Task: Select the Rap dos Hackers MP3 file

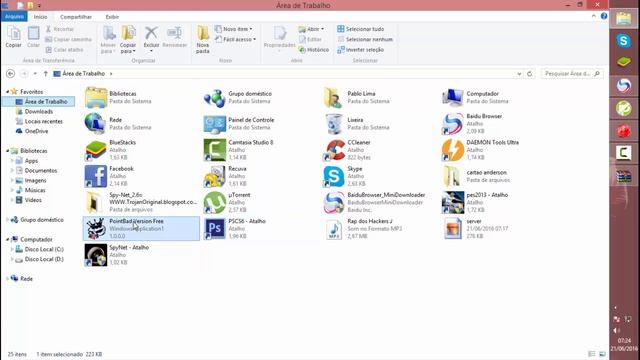Action: click(334, 229)
